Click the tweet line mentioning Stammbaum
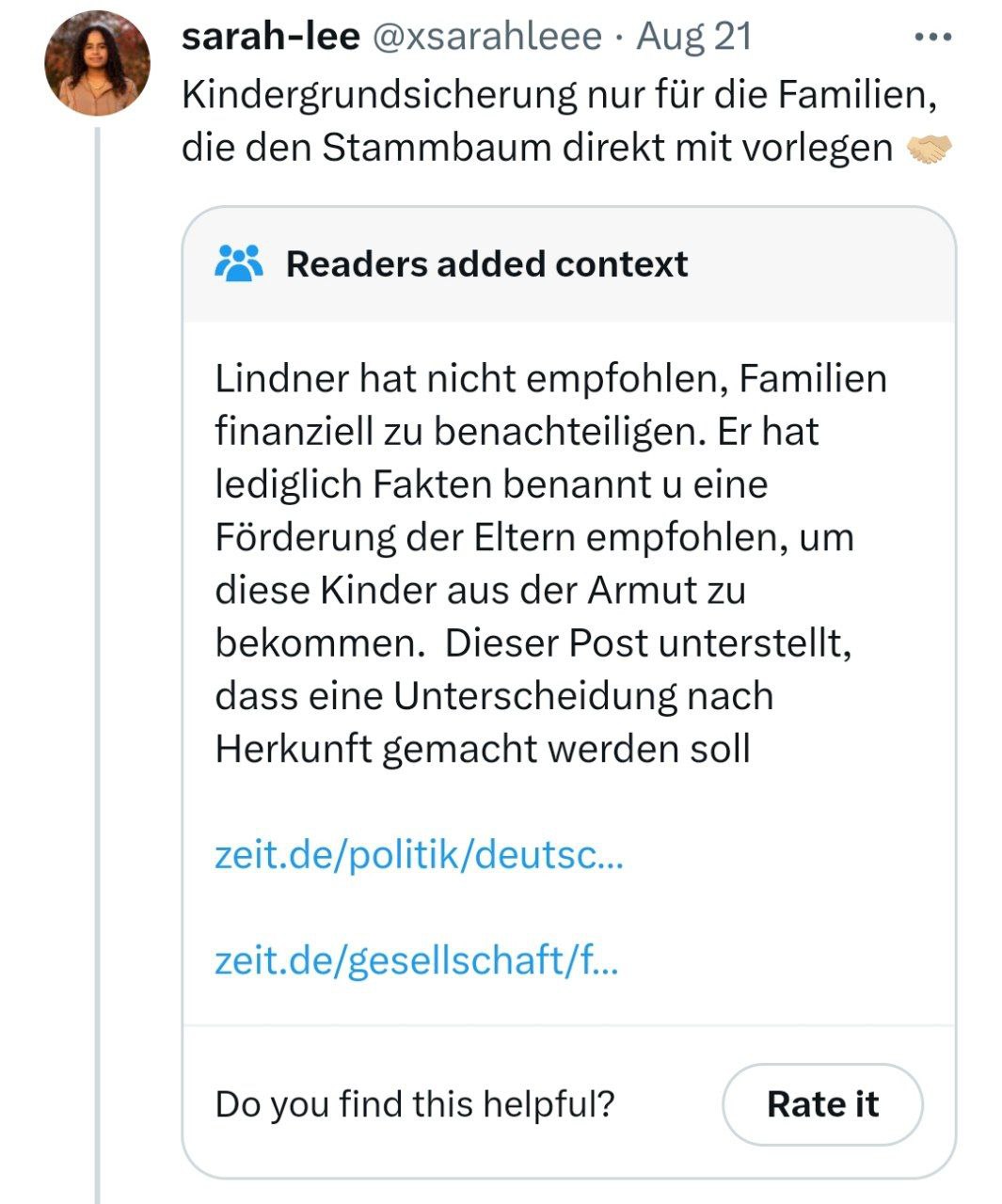The width and height of the screenshot is (1002, 1204). 537,148
